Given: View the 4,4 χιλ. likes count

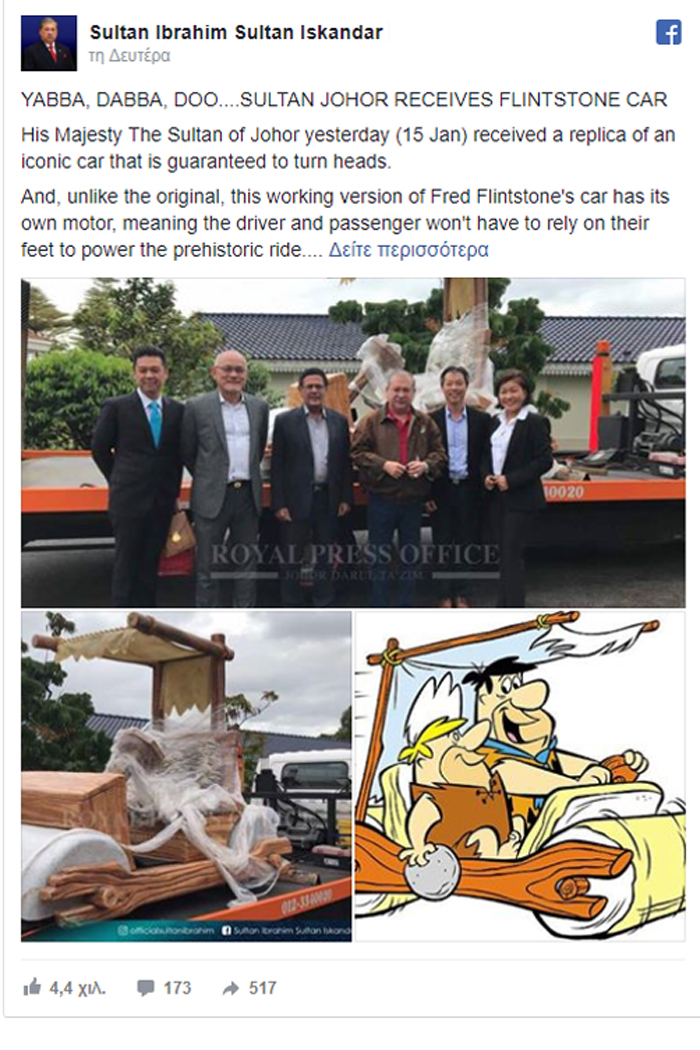Looking at the screenshot, I should pyautogui.click(x=77, y=988).
